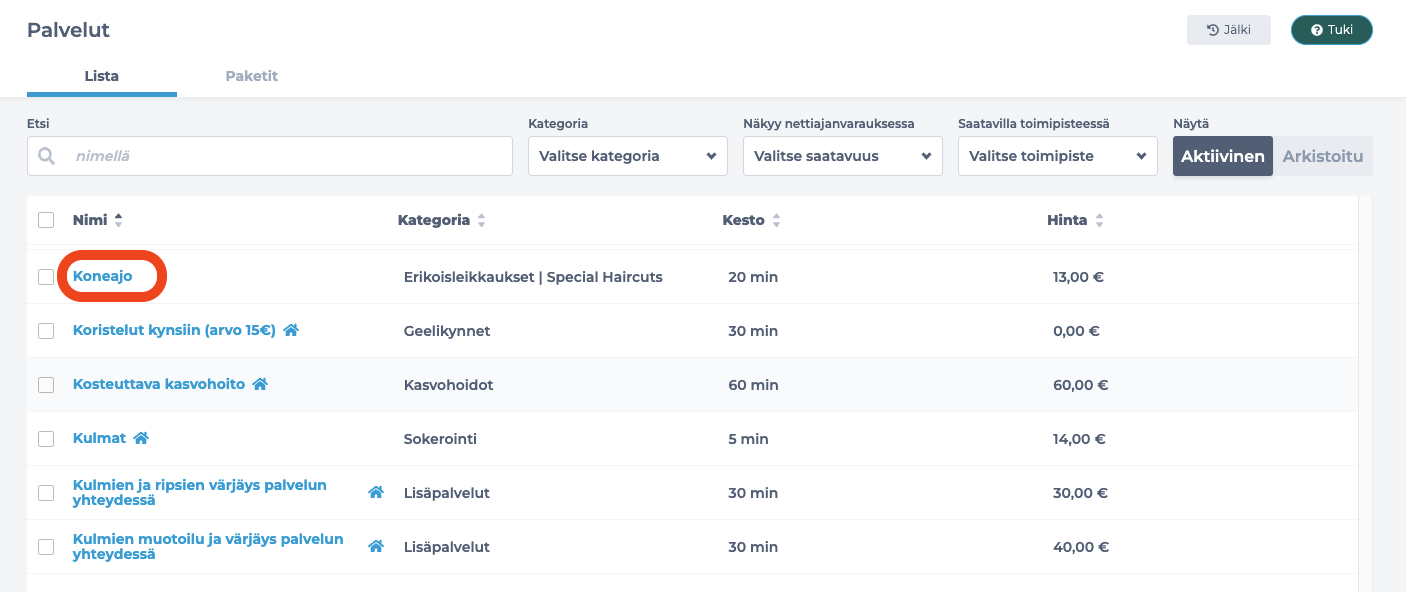Sort services using the Hinta sort arrows
The image size is (1406, 592).
tap(1099, 220)
